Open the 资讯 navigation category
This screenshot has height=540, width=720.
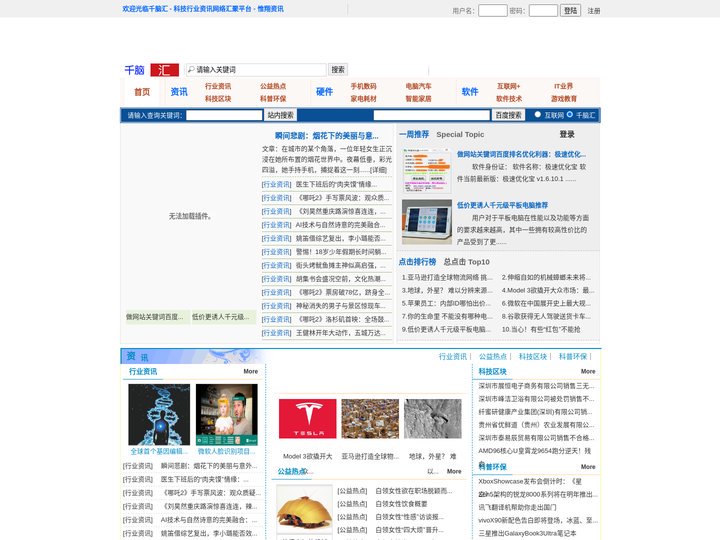click(x=179, y=92)
